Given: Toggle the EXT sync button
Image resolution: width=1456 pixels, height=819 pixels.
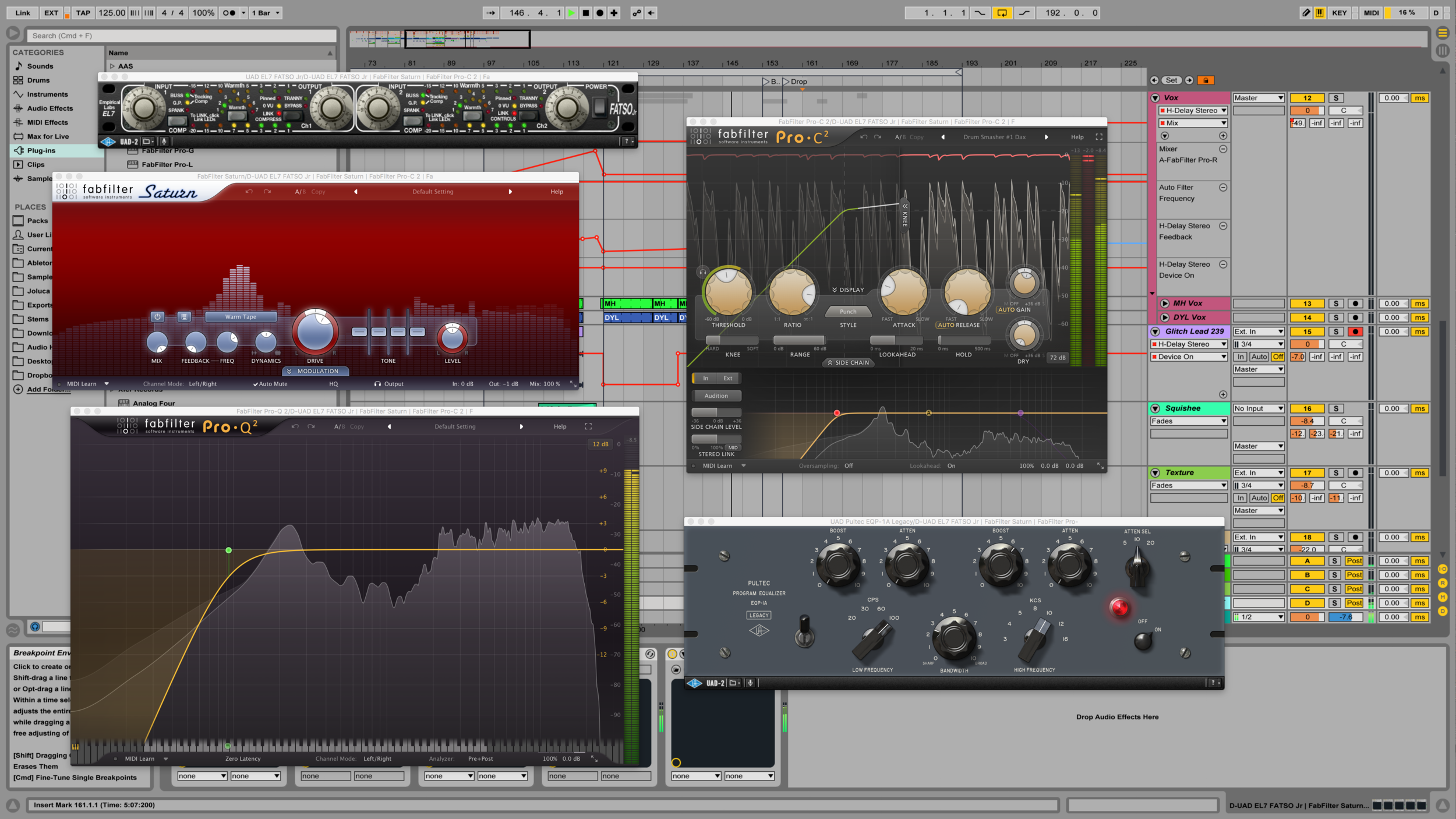Looking at the screenshot, I should point(51,13).
